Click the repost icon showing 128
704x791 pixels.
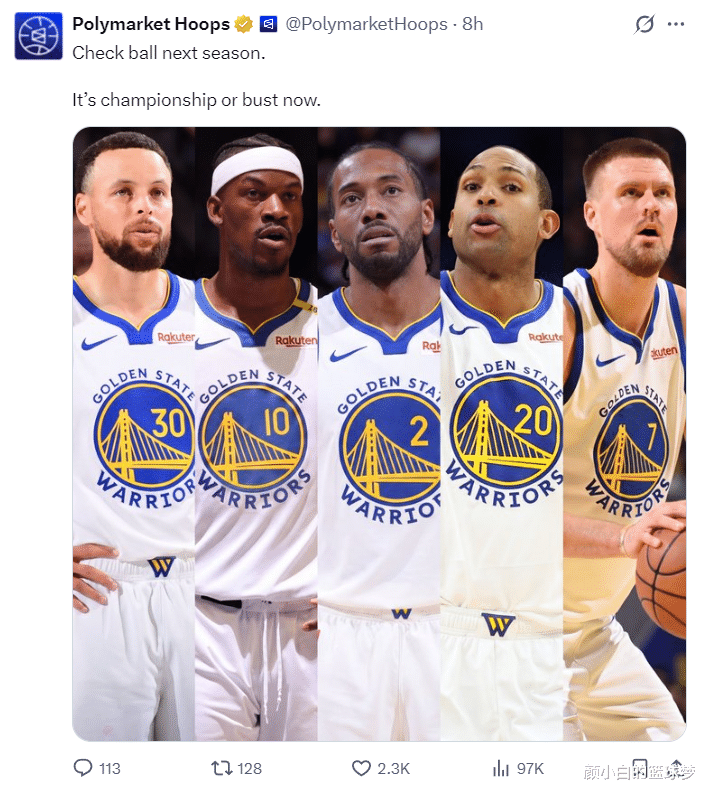[221, 768]
